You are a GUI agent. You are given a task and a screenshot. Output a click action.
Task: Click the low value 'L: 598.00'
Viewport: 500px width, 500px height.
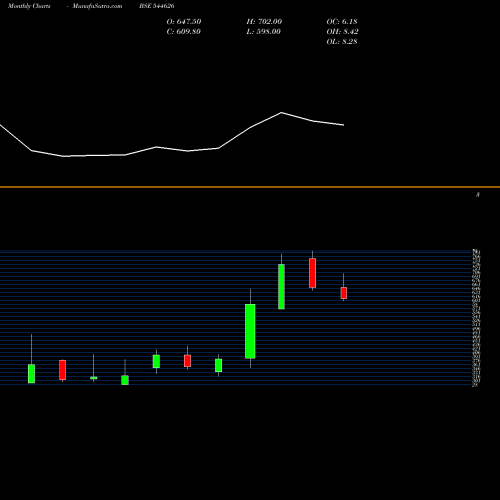pyautogui.click(x=263, y=32)
